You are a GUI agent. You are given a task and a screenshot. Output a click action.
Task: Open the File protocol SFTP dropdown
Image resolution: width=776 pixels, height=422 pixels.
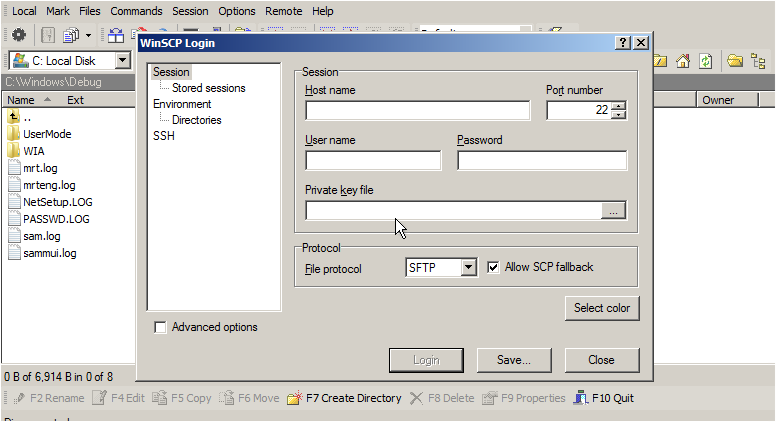pyautogui.click(x=468, y=268)
